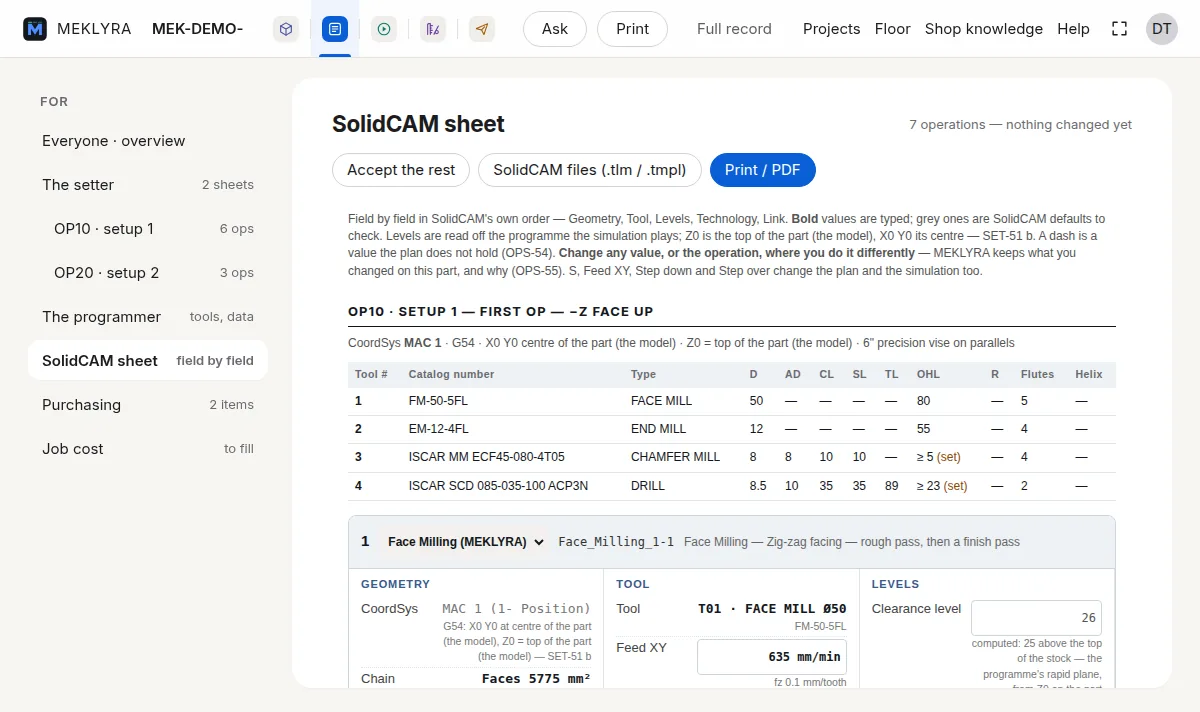Screen dimensions: 1200x712
Task: Click the orange paper plane send icon
Action: [x=482, y=29]
